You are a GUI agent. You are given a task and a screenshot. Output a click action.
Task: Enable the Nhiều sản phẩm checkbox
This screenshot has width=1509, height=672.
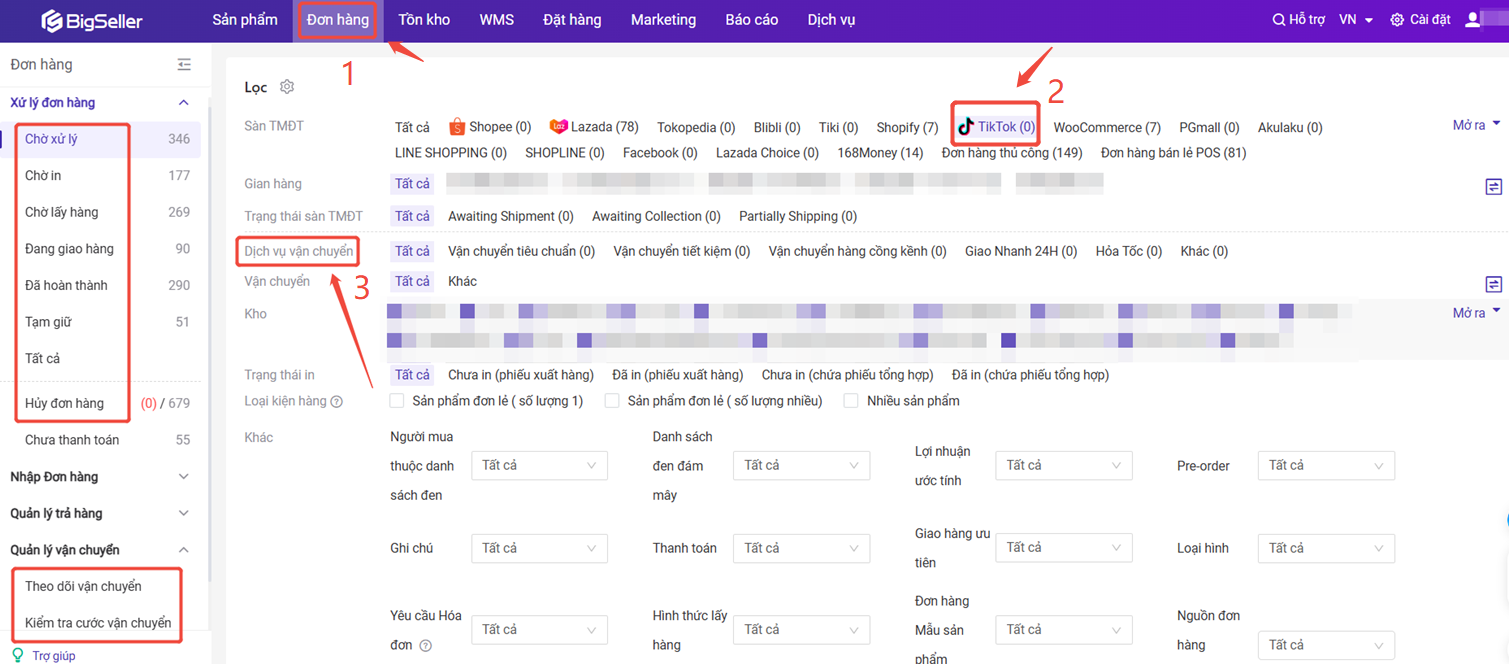851,401
